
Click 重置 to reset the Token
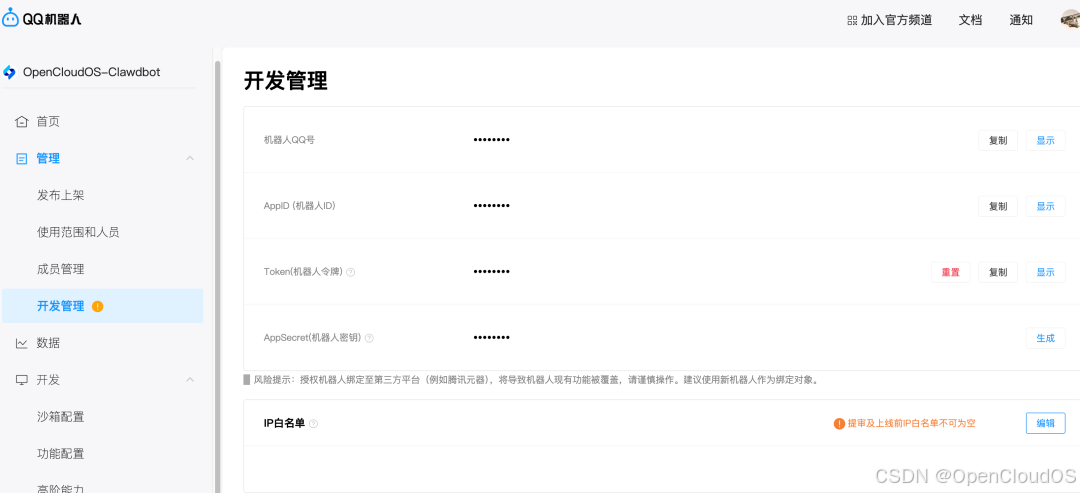pyautogui.click(x=951, y=272)
